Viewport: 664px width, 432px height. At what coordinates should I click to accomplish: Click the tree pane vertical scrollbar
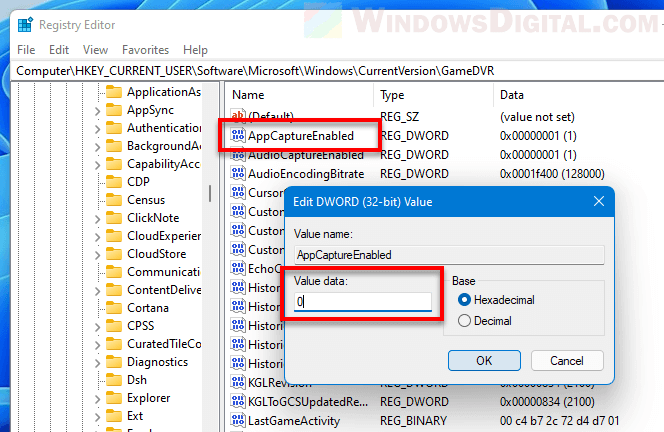coord(210,194)
